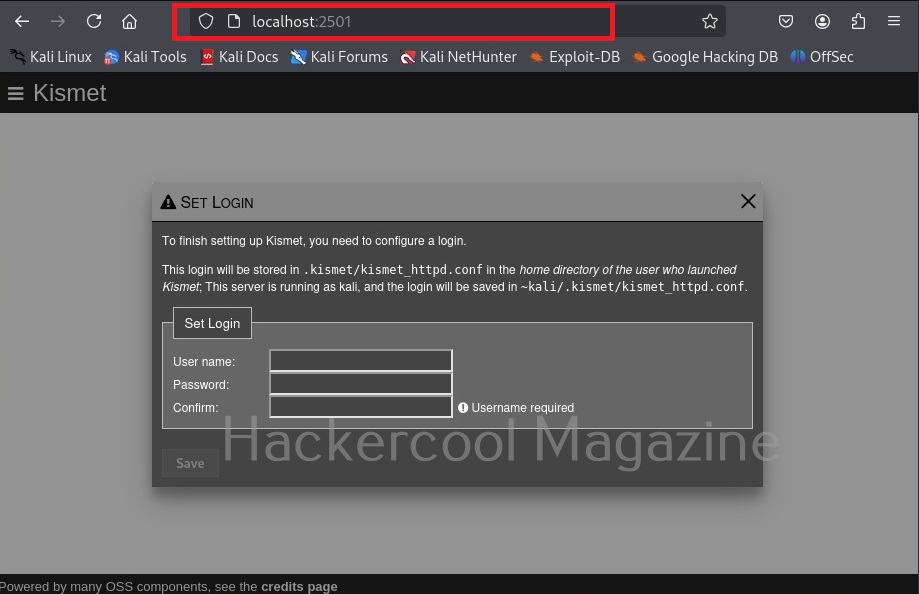Open the Kali Tools bookmark
919x594 pixels.
(x=145, y=57)
